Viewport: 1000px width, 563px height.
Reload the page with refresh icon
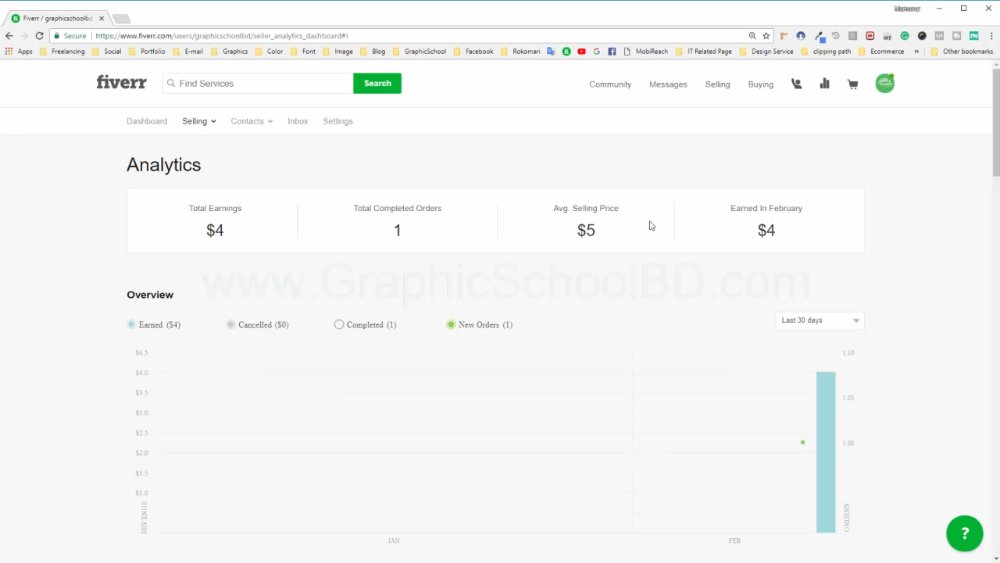click(40, 36)
